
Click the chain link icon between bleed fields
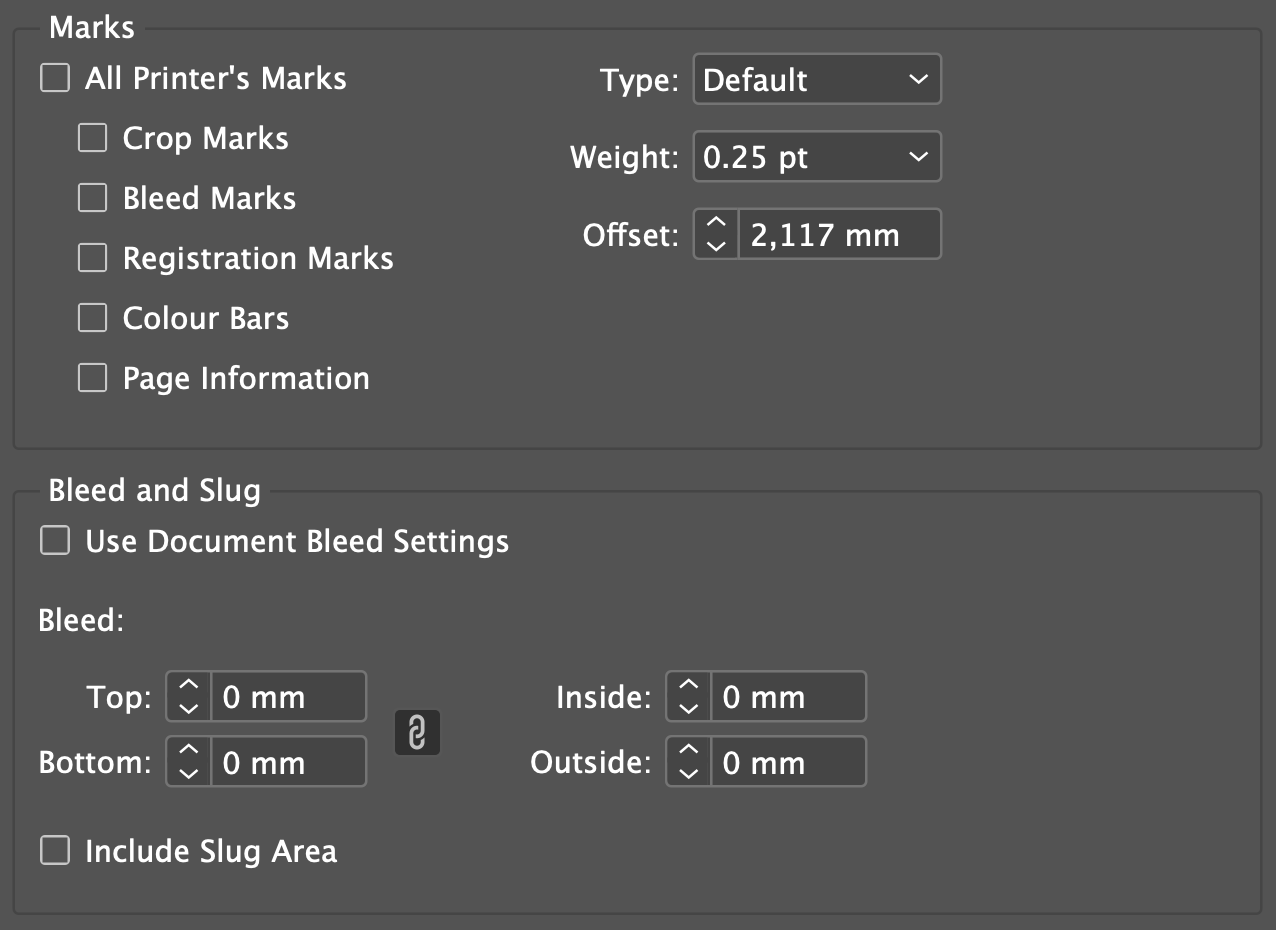coord(417,733)
